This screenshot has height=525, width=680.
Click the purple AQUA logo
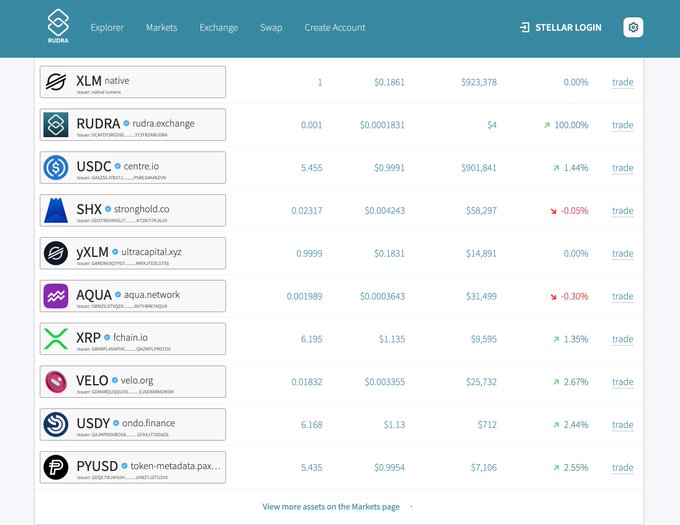(56, 296)
